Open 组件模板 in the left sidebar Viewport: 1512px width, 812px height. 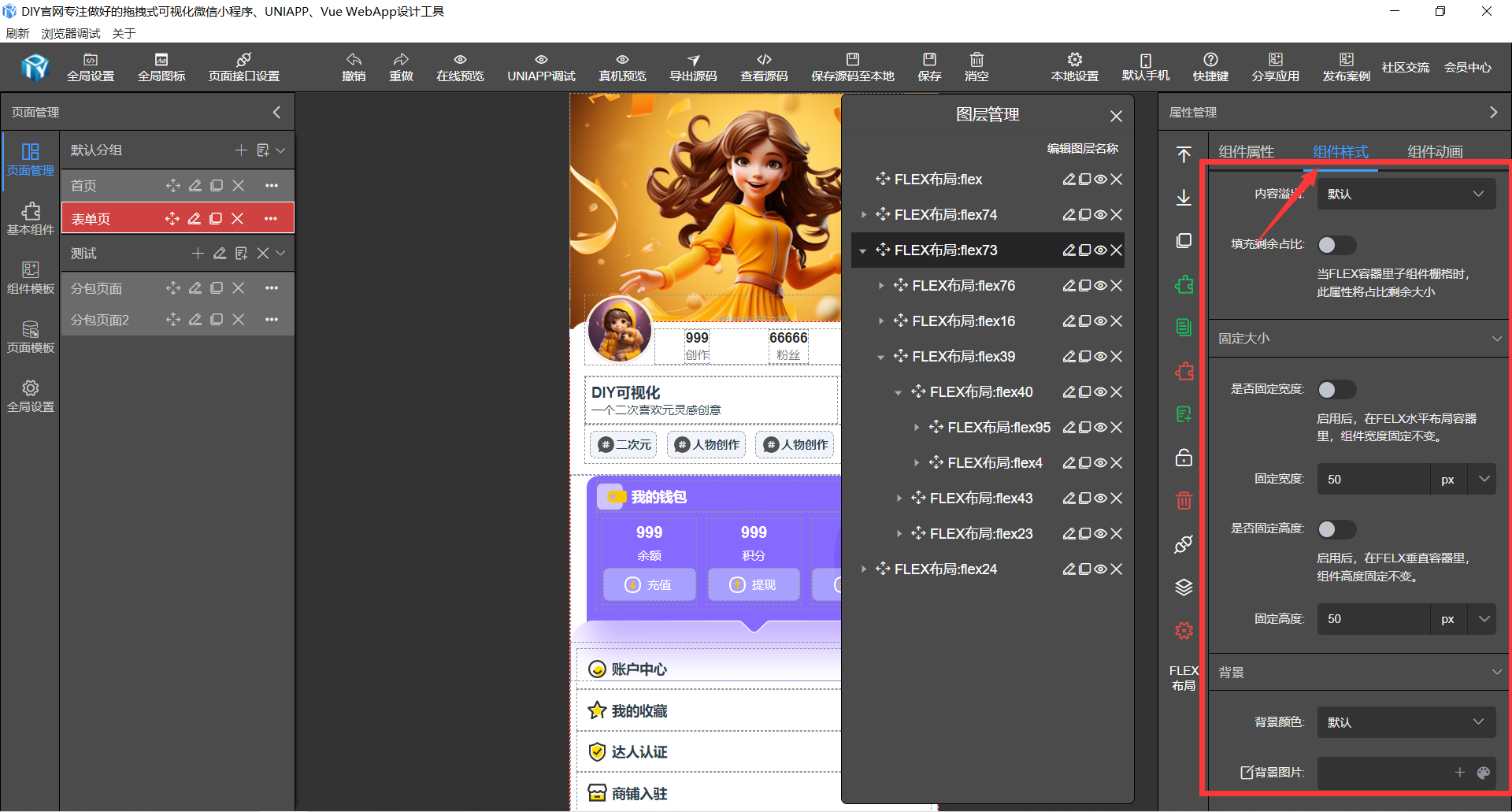(x=31, y=278)
